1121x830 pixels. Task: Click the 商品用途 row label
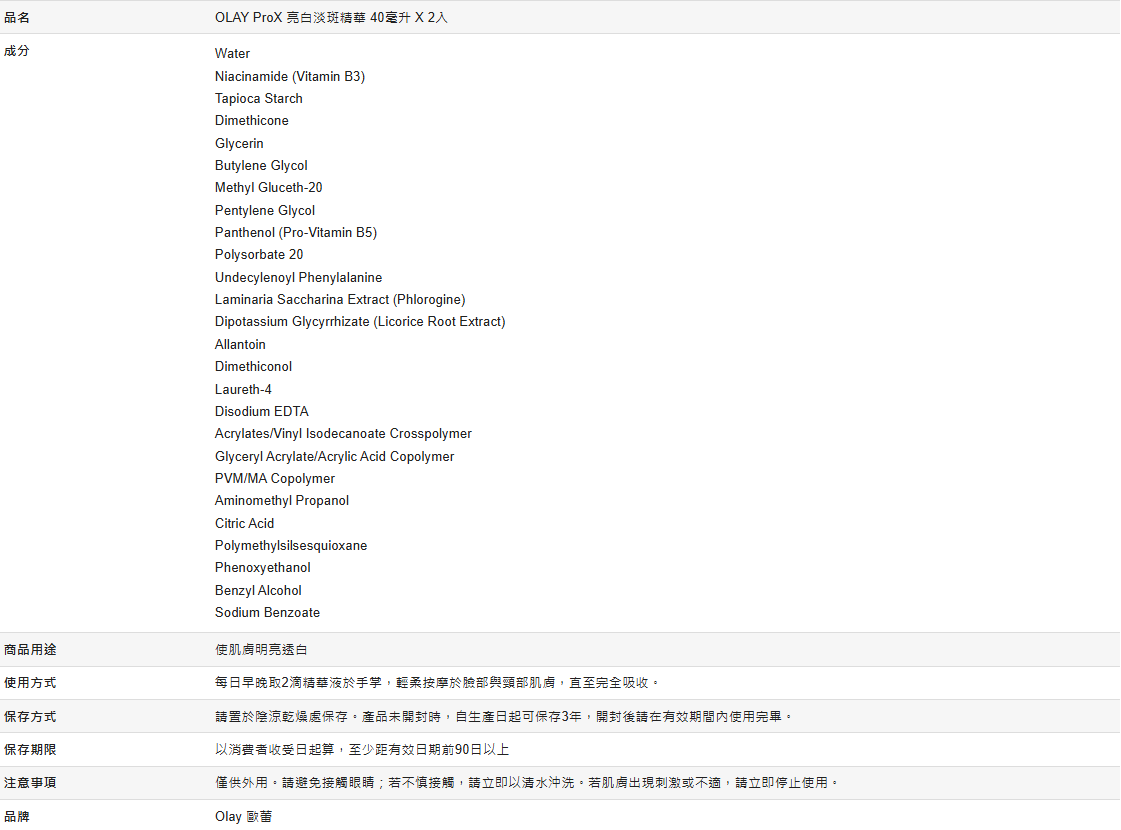tap(30, 649)
